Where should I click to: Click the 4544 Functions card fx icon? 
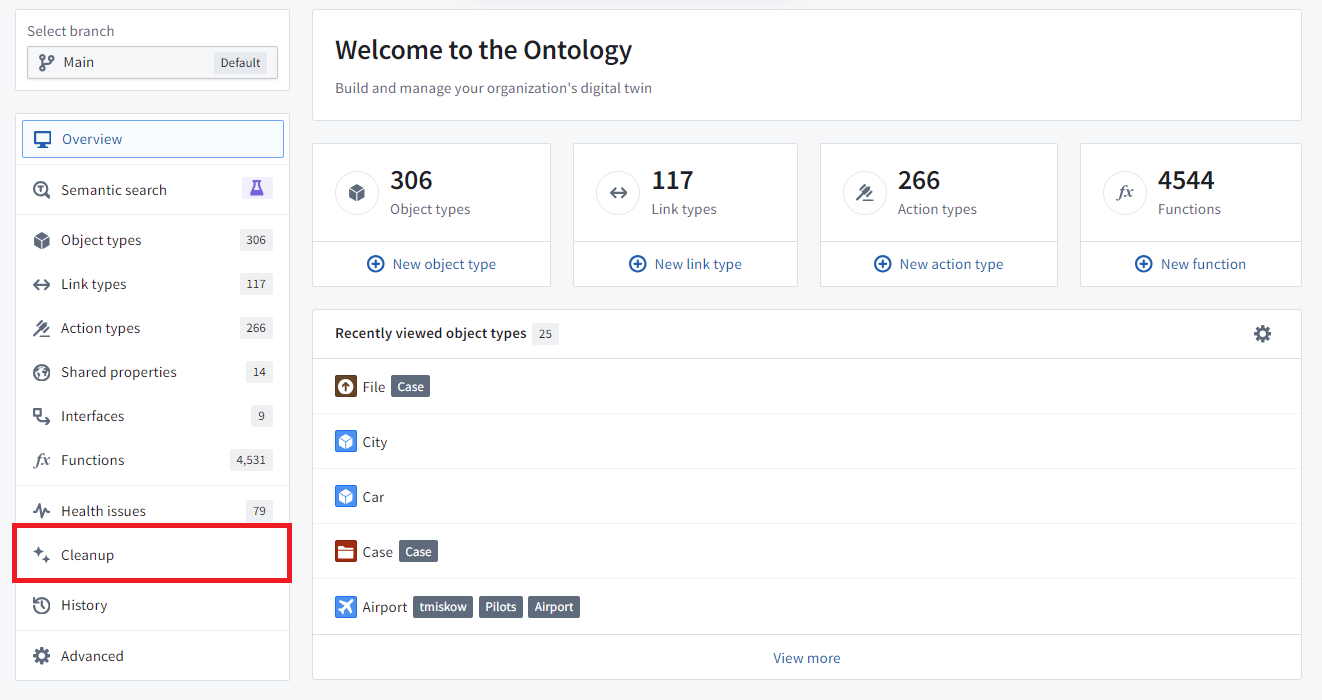pyautogui.click(x=1125, y=193)
